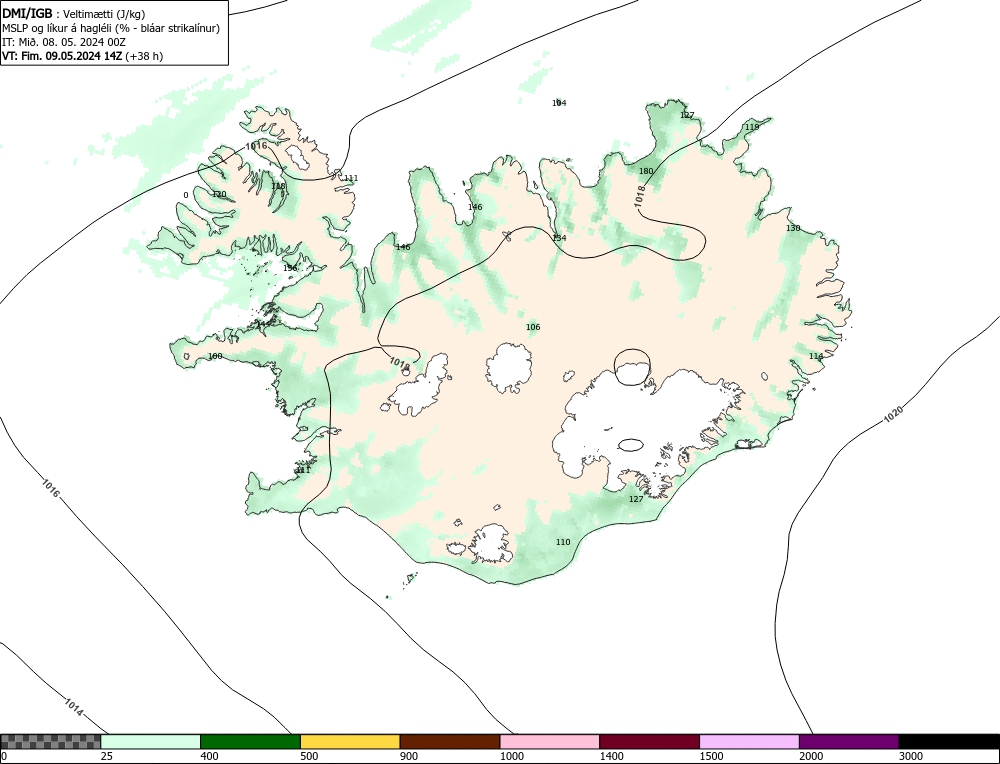Screen dimensions: 1000x764
Task: Click the "1020" isobar label
Action: (893, 415)
